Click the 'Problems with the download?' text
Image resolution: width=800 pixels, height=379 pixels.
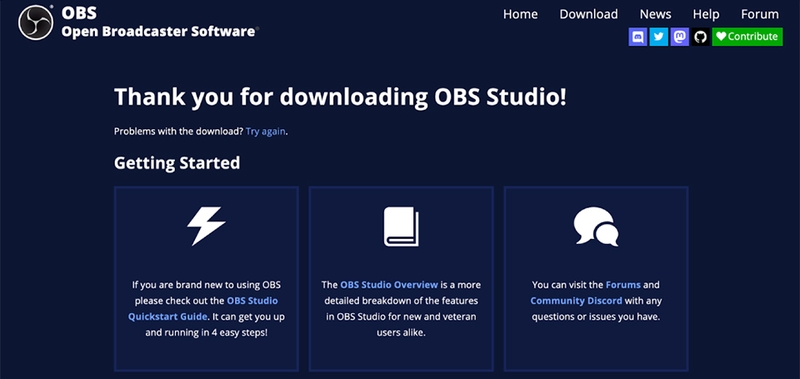tap(179, 131)
